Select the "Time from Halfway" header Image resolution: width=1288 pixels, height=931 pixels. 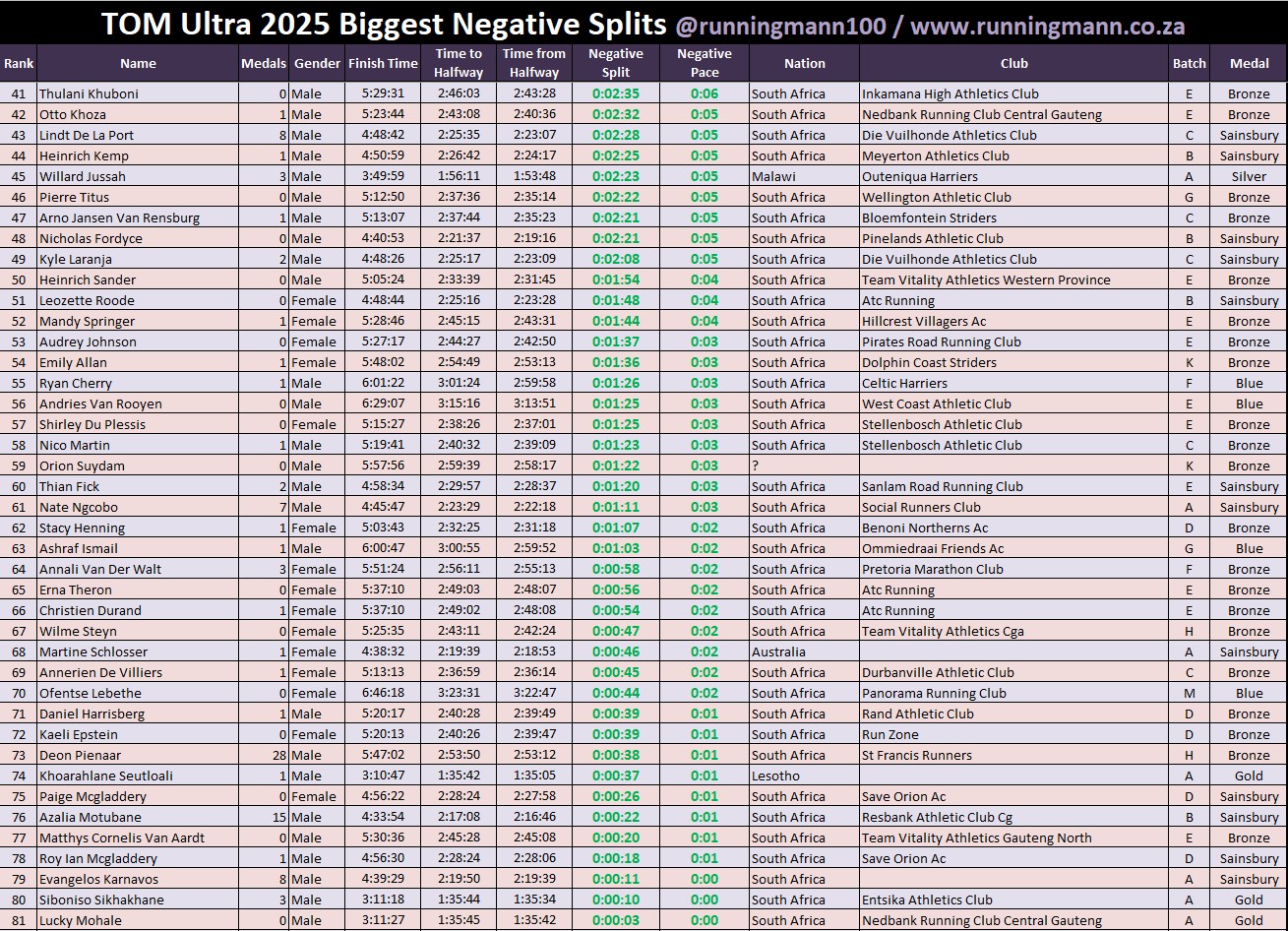point(534,63)
